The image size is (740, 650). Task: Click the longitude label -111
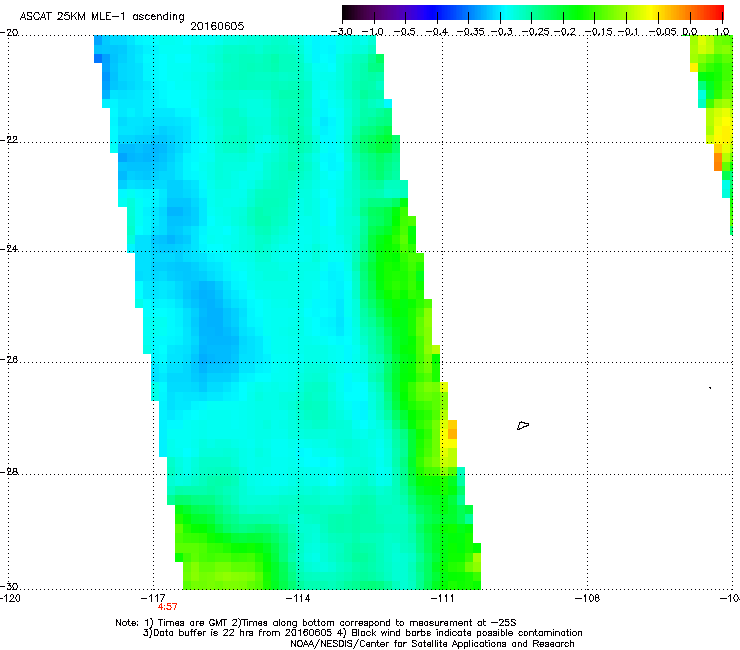point(442,598)
